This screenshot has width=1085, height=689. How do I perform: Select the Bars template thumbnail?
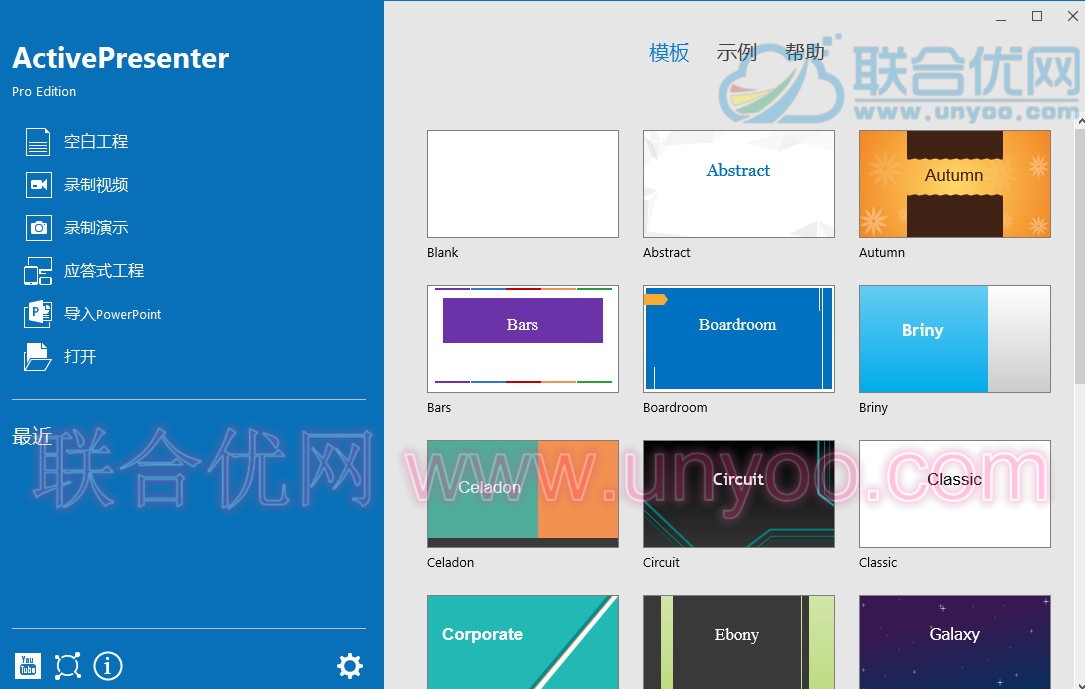pyautogui.click(x=523, y=339)
